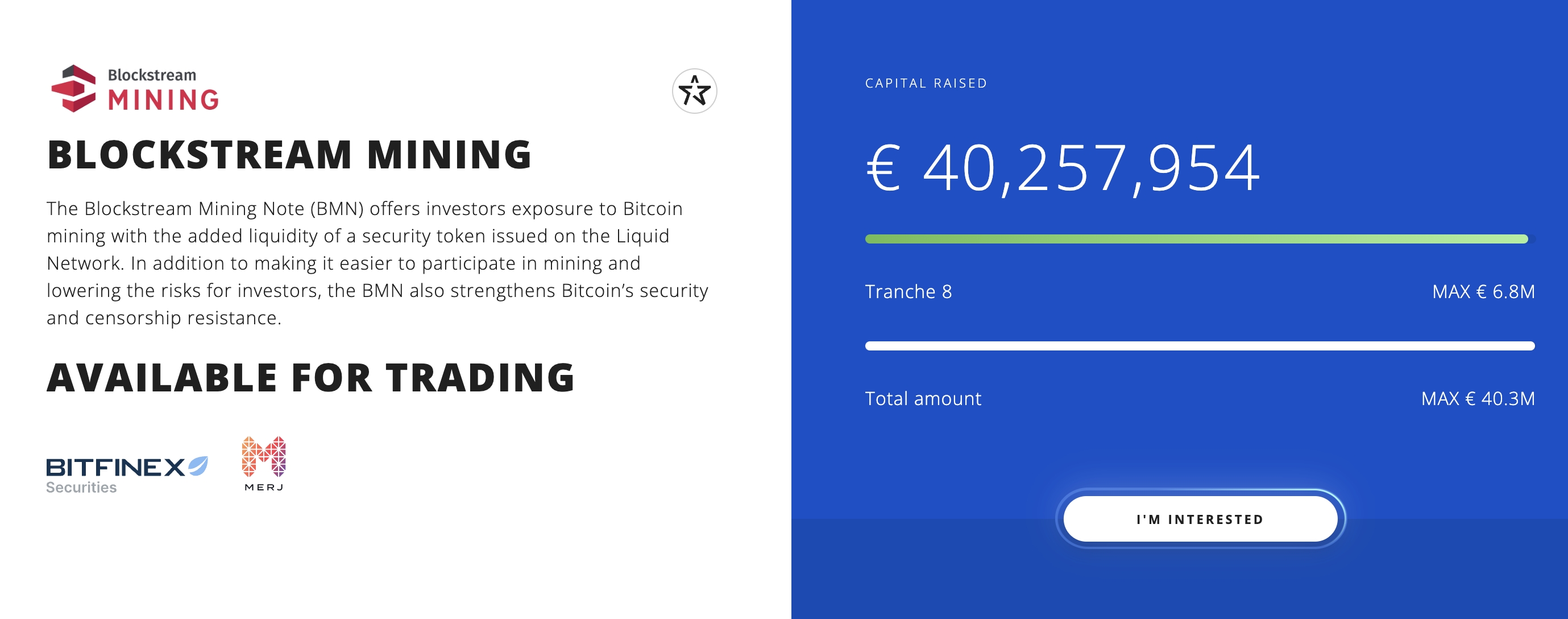The image size is (1568, 619).
Task: Click the Blockstream Mining Note description paragraph
Action: (378, 263)
